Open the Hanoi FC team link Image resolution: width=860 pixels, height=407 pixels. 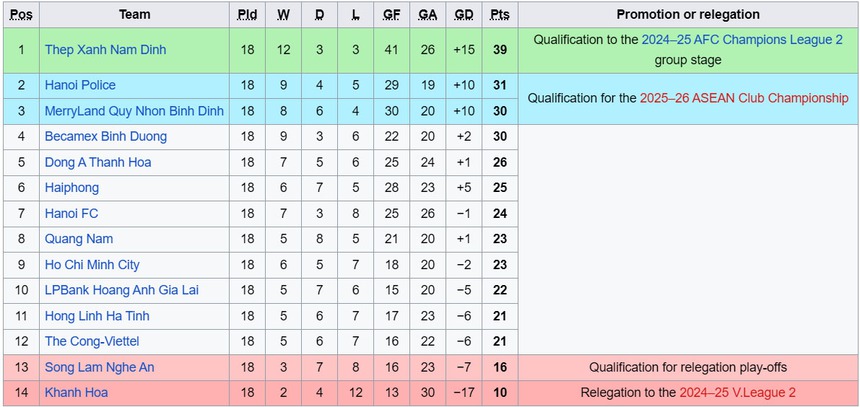coord(73,213)
